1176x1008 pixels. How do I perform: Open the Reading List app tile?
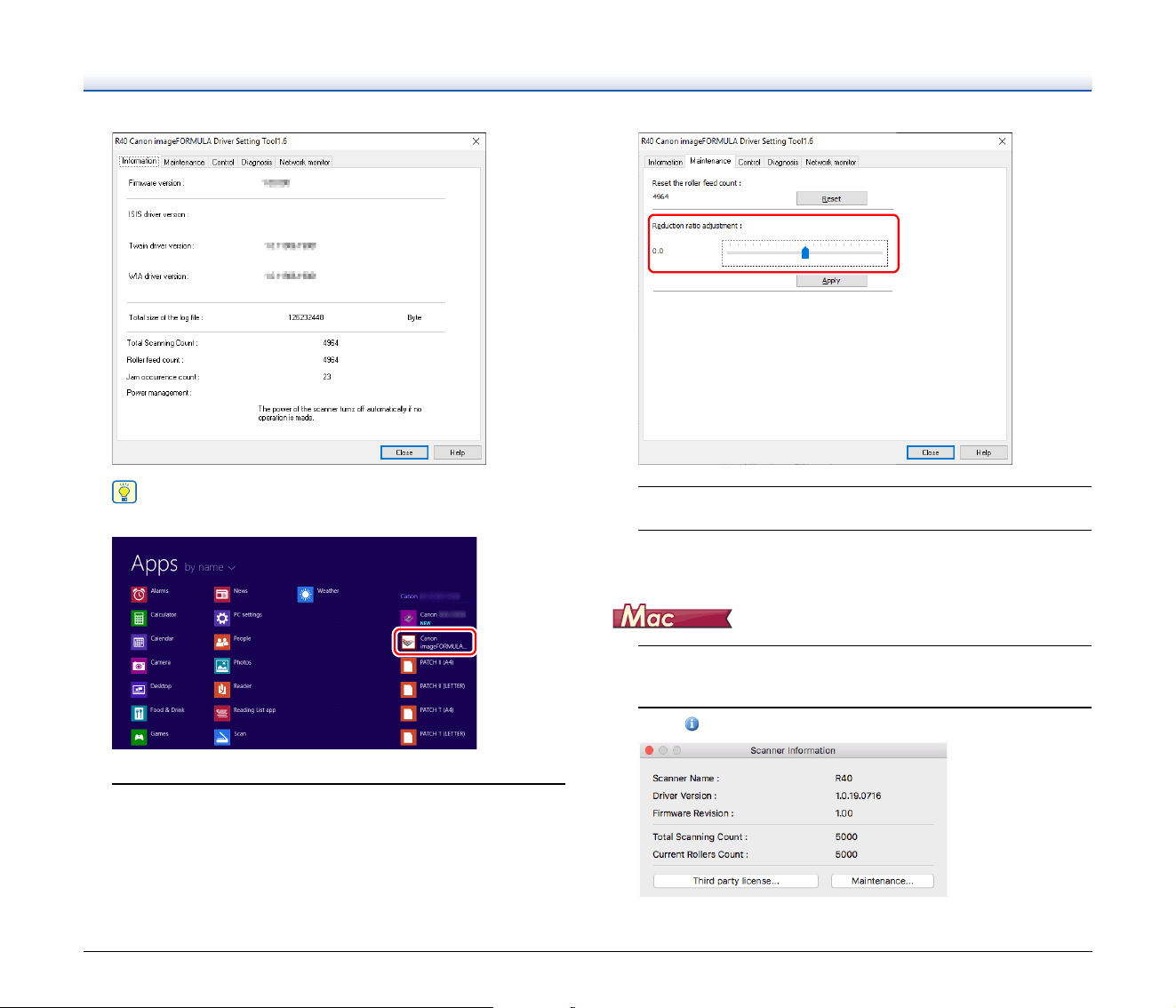[222, 714]
